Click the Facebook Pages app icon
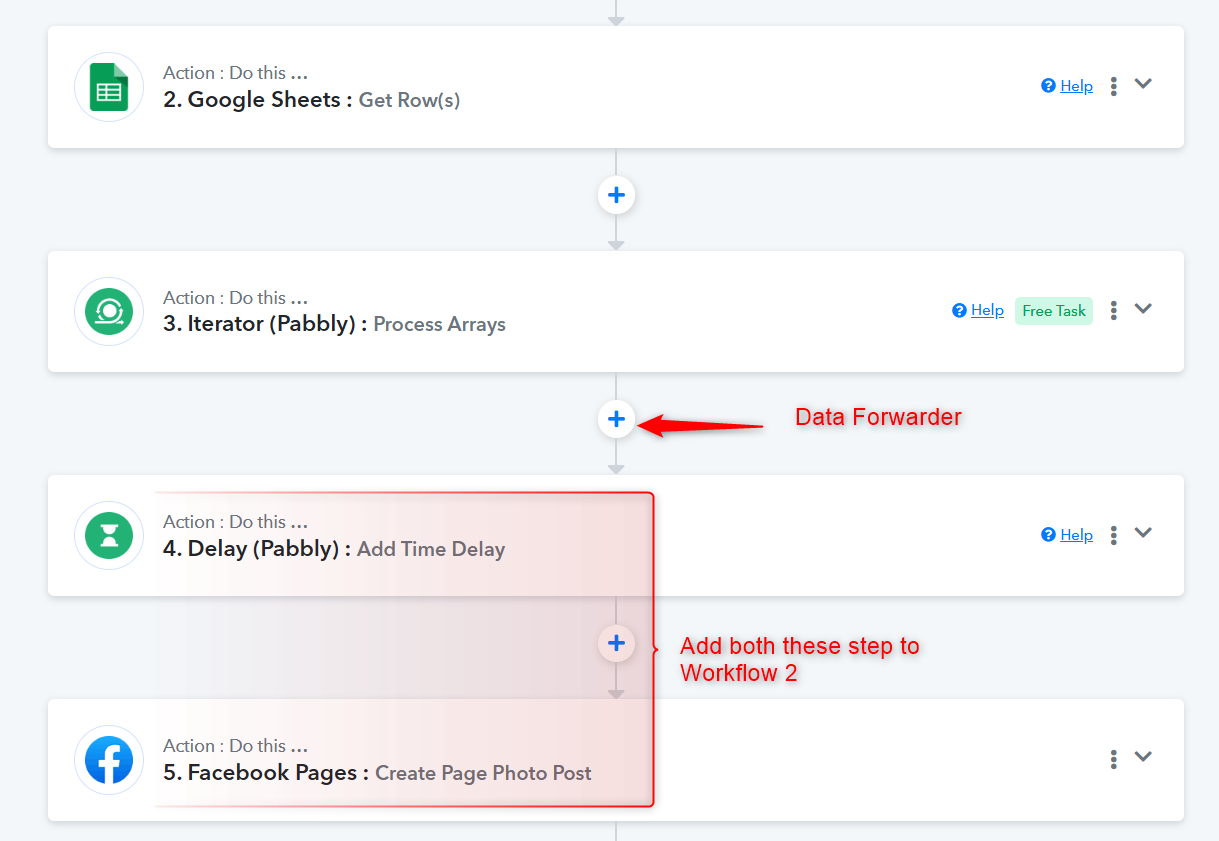This screenshot has height=841, width=1219. (109, 760)
